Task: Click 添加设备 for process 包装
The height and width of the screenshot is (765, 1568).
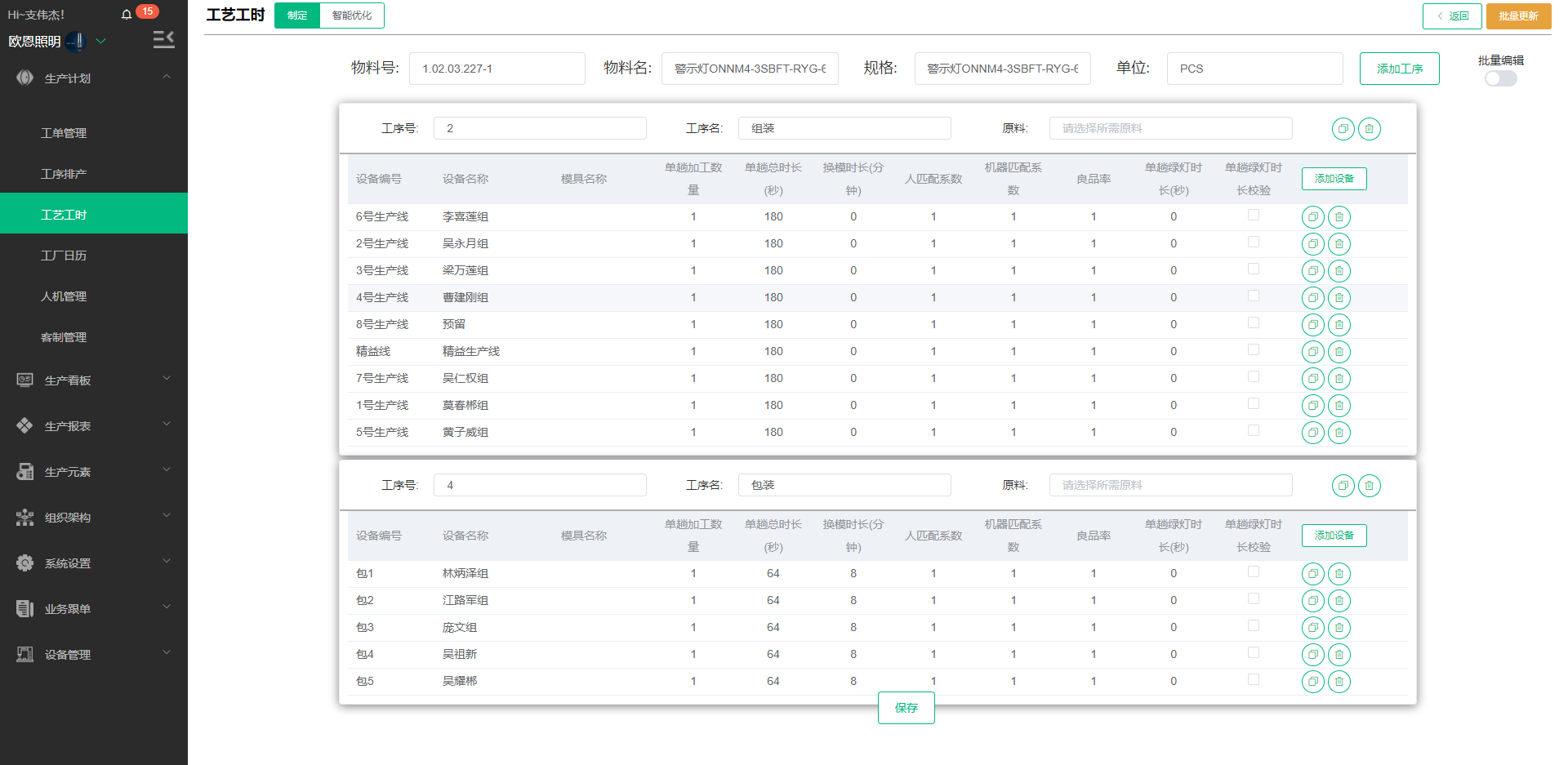Action: 1334,536
